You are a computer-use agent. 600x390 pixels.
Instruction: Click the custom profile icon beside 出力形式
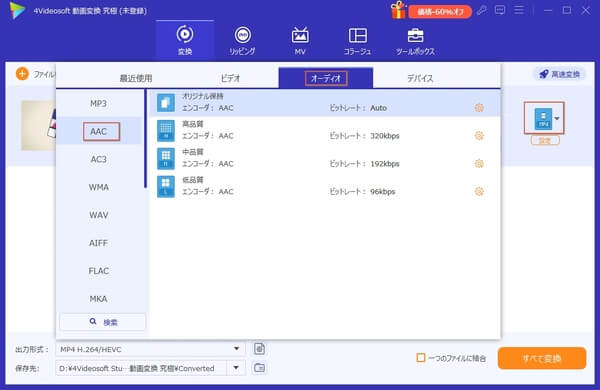[259, 349]
